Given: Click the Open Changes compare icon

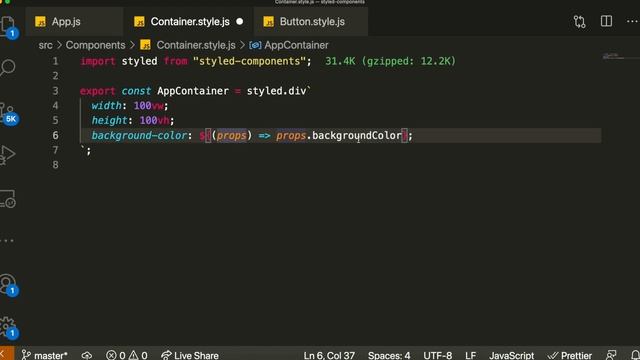Looking at the screenshot, I should click(579, 22).
